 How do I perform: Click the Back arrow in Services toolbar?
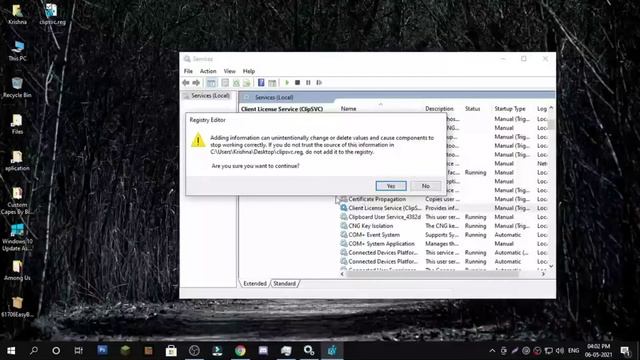pos(186,82)
